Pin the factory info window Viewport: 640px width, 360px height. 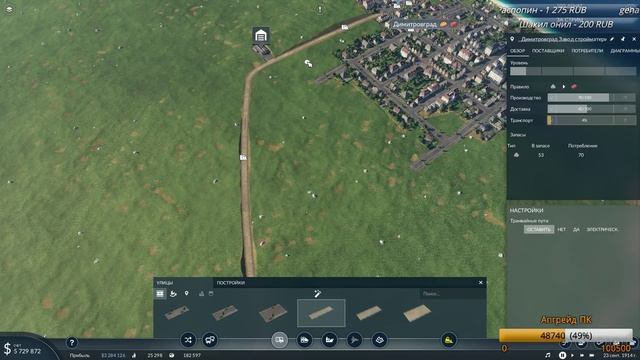click(623, 39)
